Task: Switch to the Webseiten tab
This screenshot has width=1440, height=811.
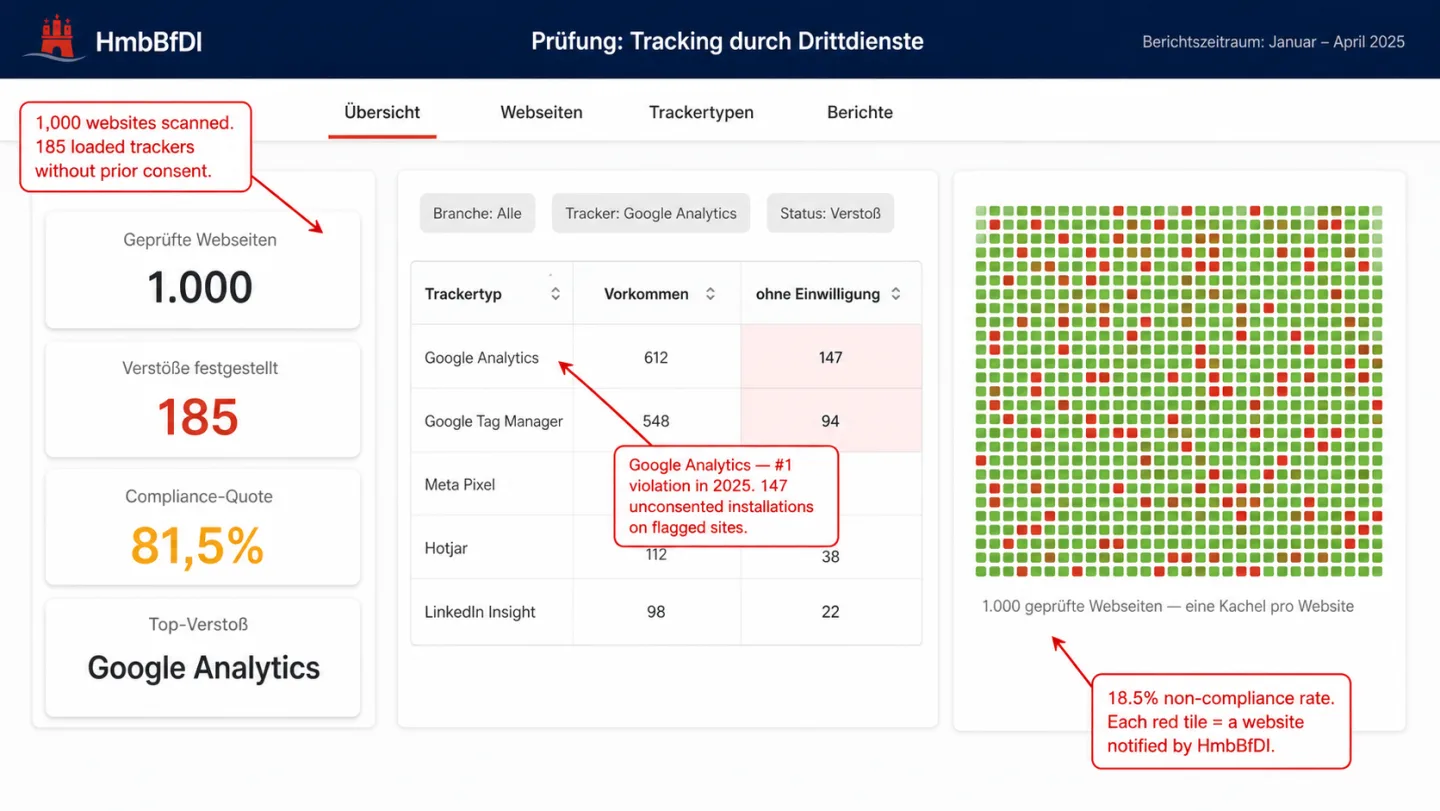Action: [x=541, y=112]
